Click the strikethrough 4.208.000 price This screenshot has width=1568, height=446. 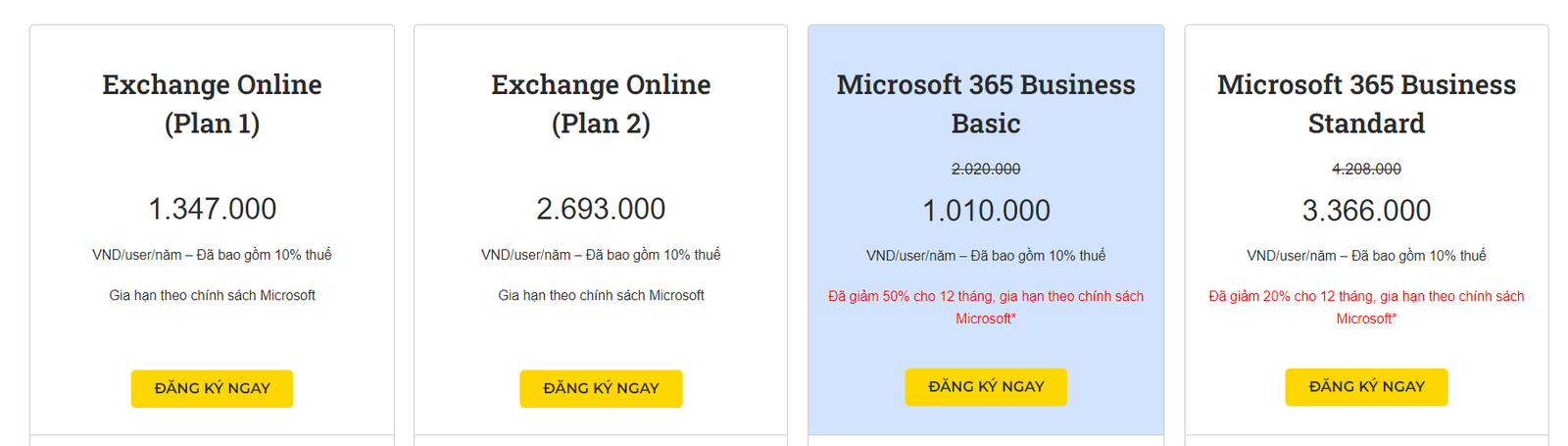click(1366, 170)
